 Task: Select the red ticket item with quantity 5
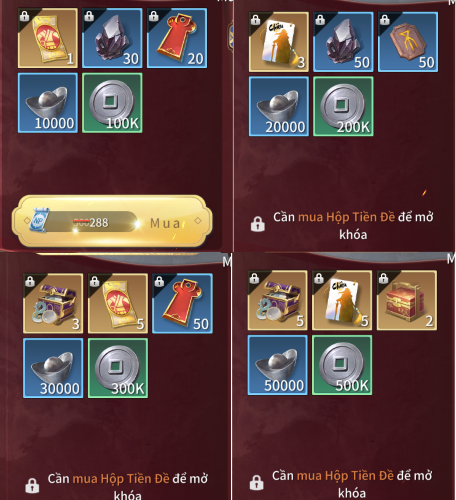(118, 303)
